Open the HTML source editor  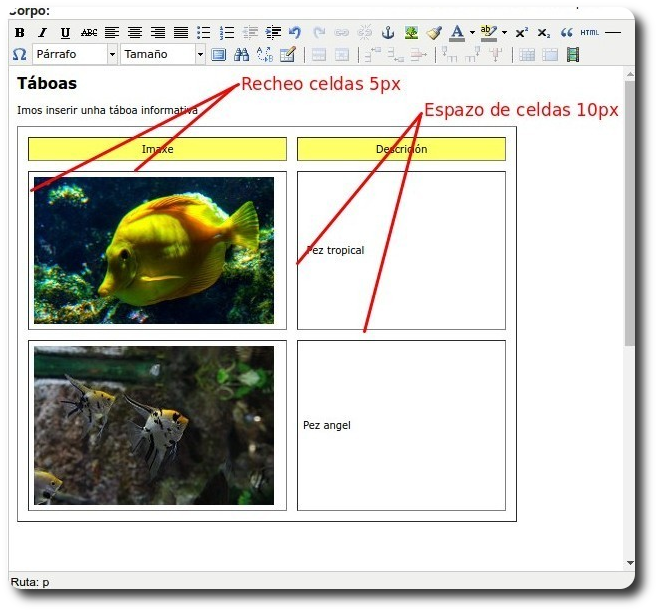[x=590, y=33]
